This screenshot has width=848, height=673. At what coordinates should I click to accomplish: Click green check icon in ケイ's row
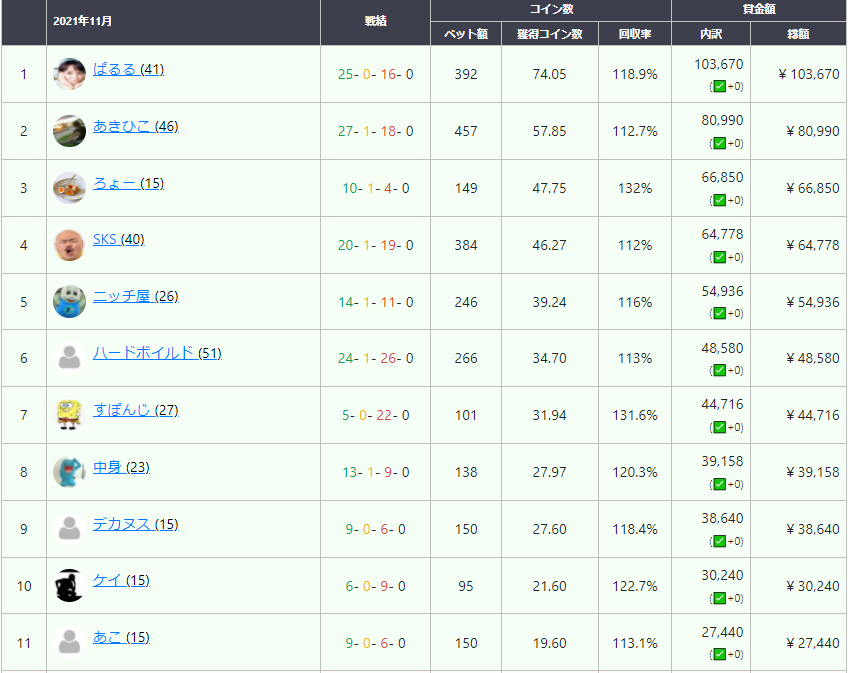click(719, 598)
